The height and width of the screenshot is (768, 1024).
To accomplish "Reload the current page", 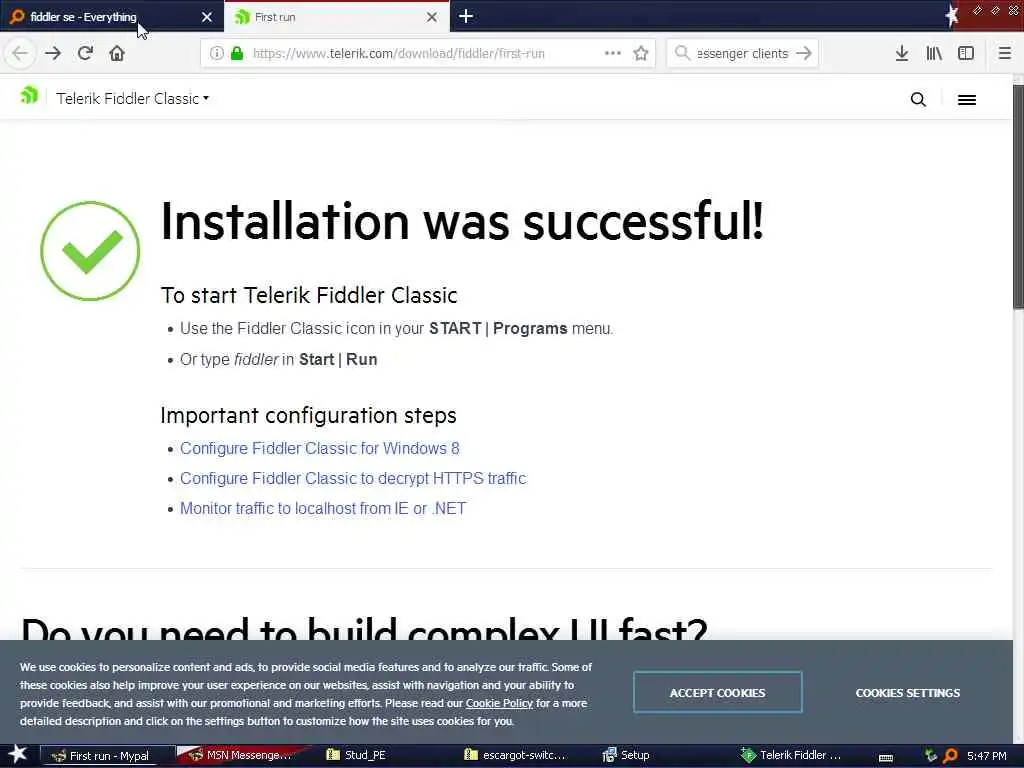I will (x=85, y=54).
